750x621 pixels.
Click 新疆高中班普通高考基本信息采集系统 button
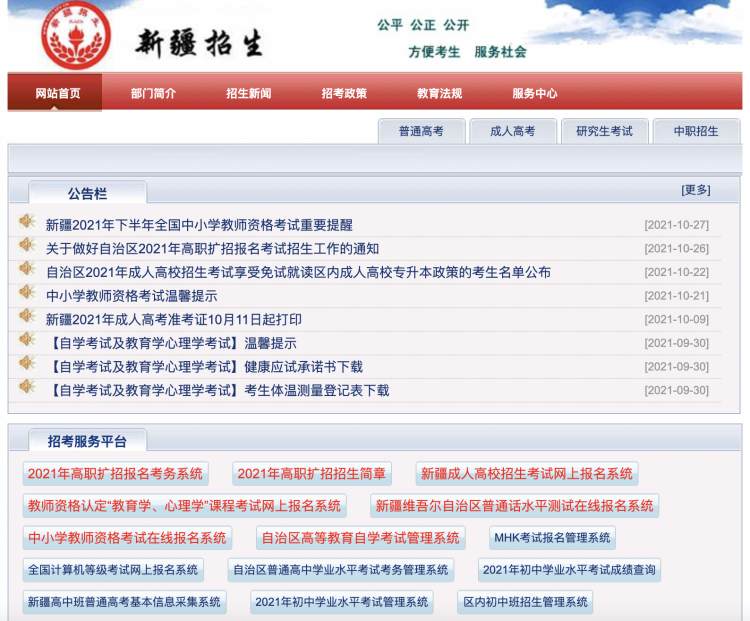click(124, 602)
